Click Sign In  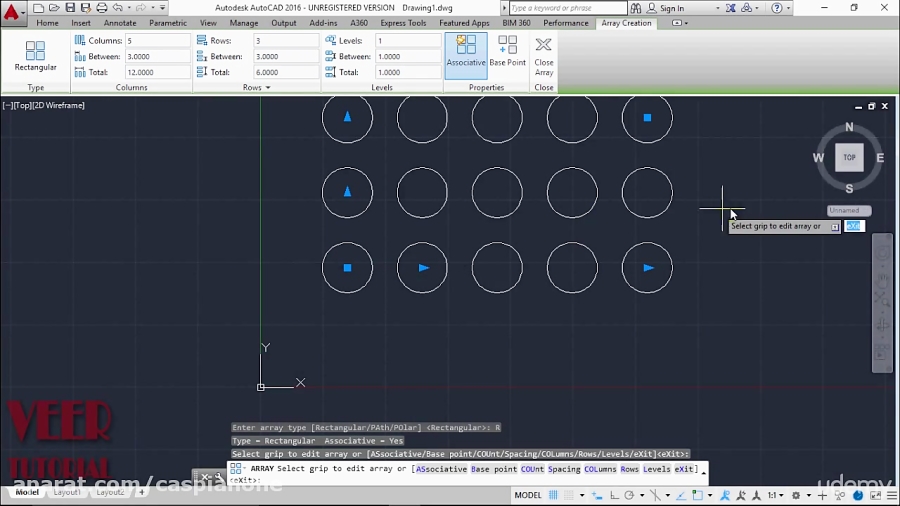672,9
